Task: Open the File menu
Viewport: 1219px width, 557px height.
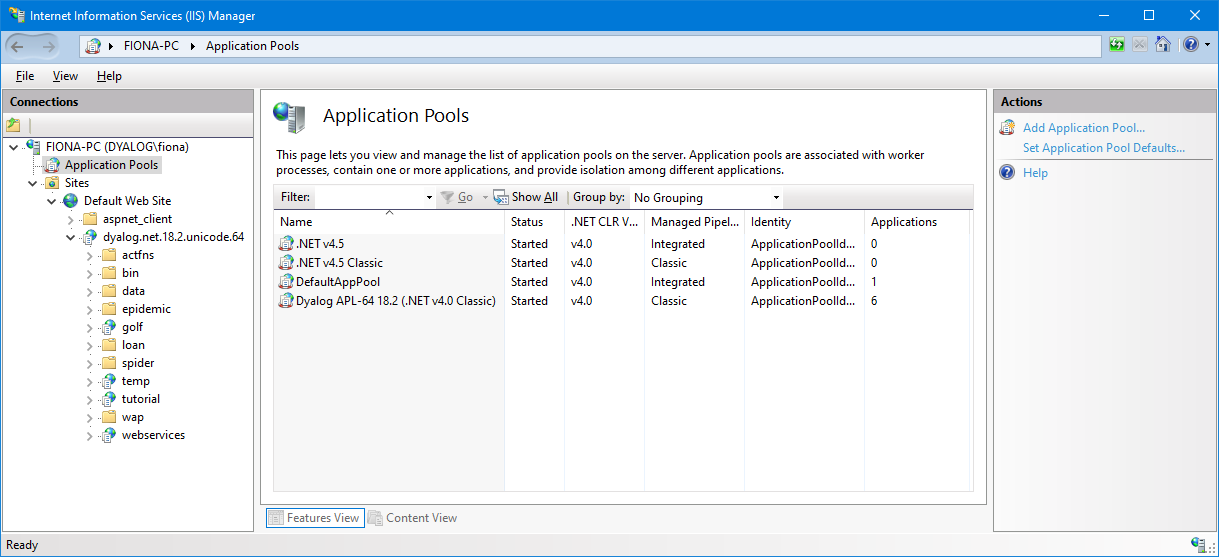Action: coord(25,76)
